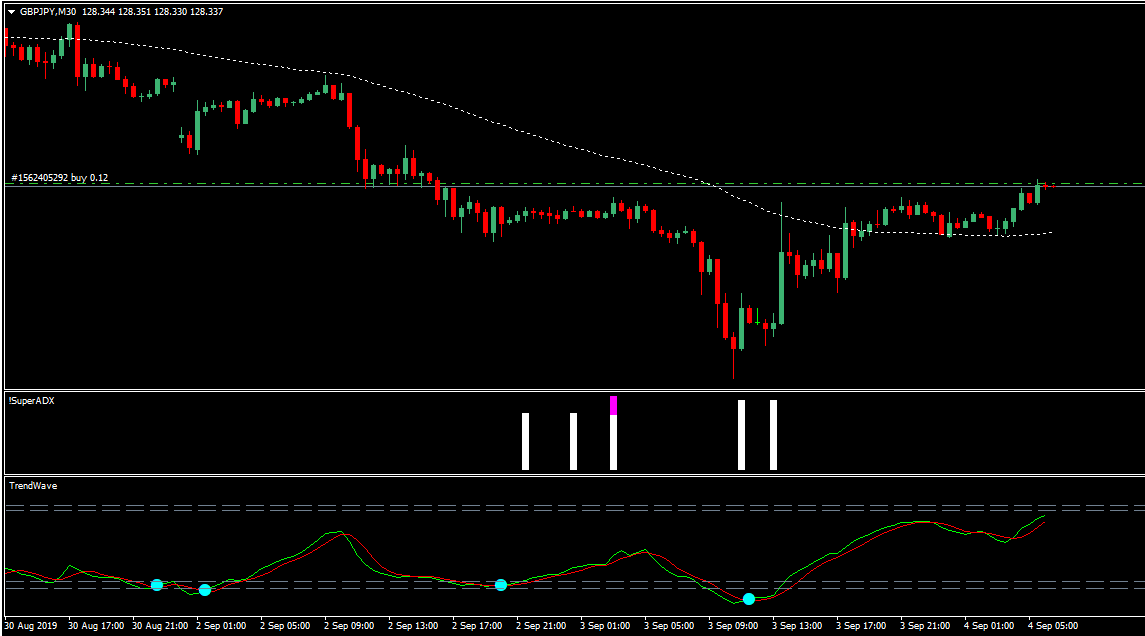Select the GBPJPY,M30 chart title text

[50, 12]
